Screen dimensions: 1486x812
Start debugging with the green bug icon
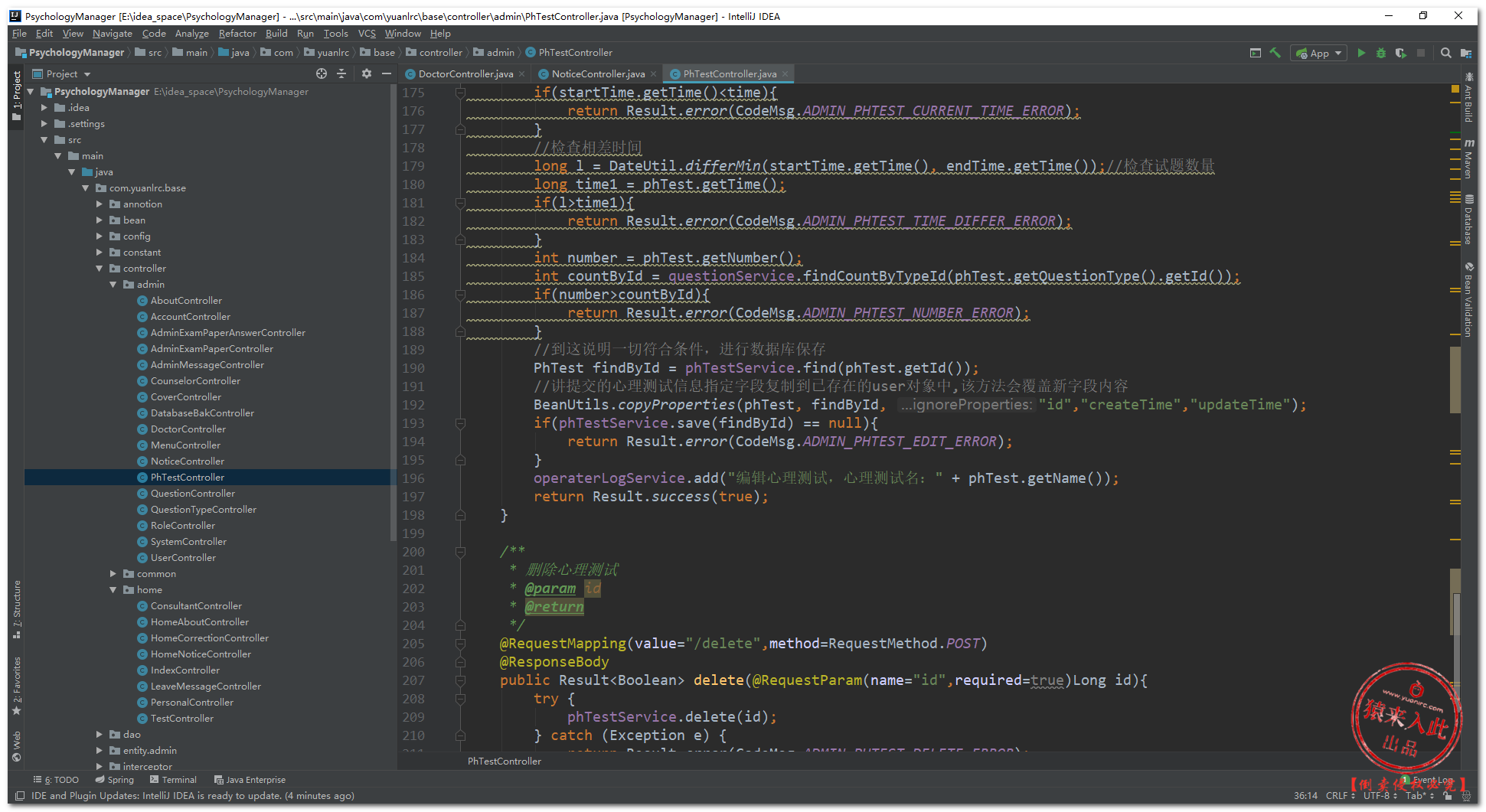[1380, 53]
